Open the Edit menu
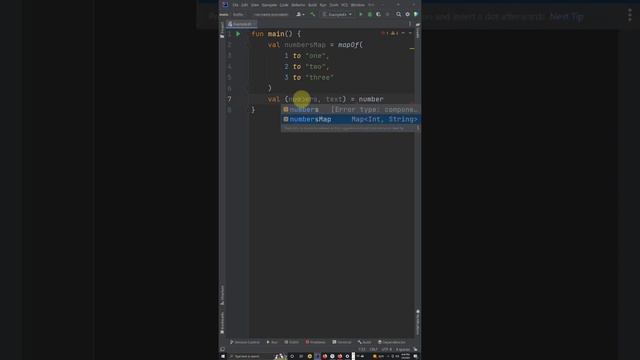 pos(244,5)
